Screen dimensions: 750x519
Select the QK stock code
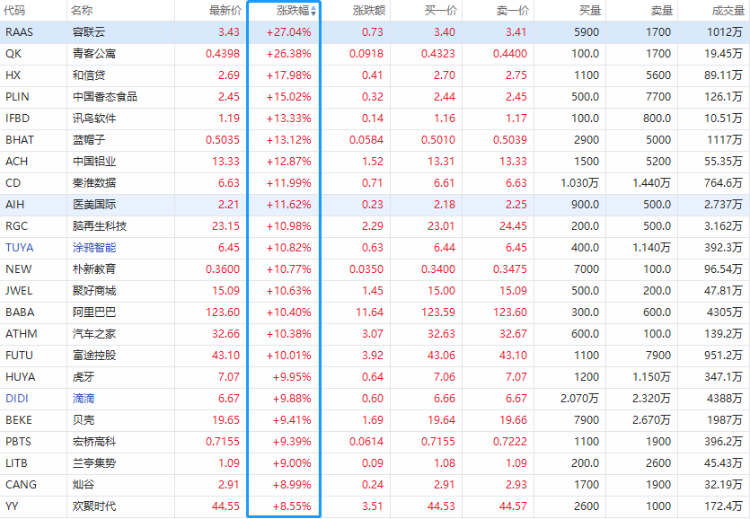[13, 54]
